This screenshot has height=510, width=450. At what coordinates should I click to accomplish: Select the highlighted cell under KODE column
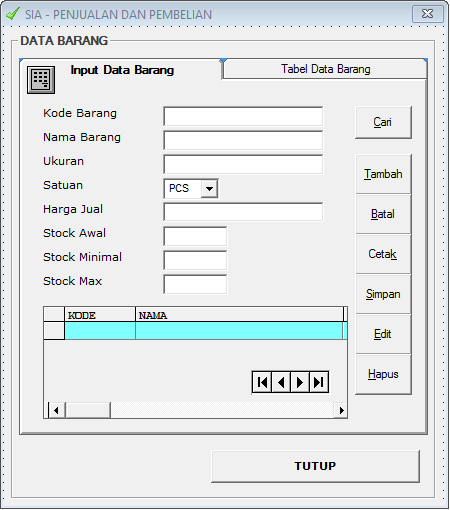[100, 331]
